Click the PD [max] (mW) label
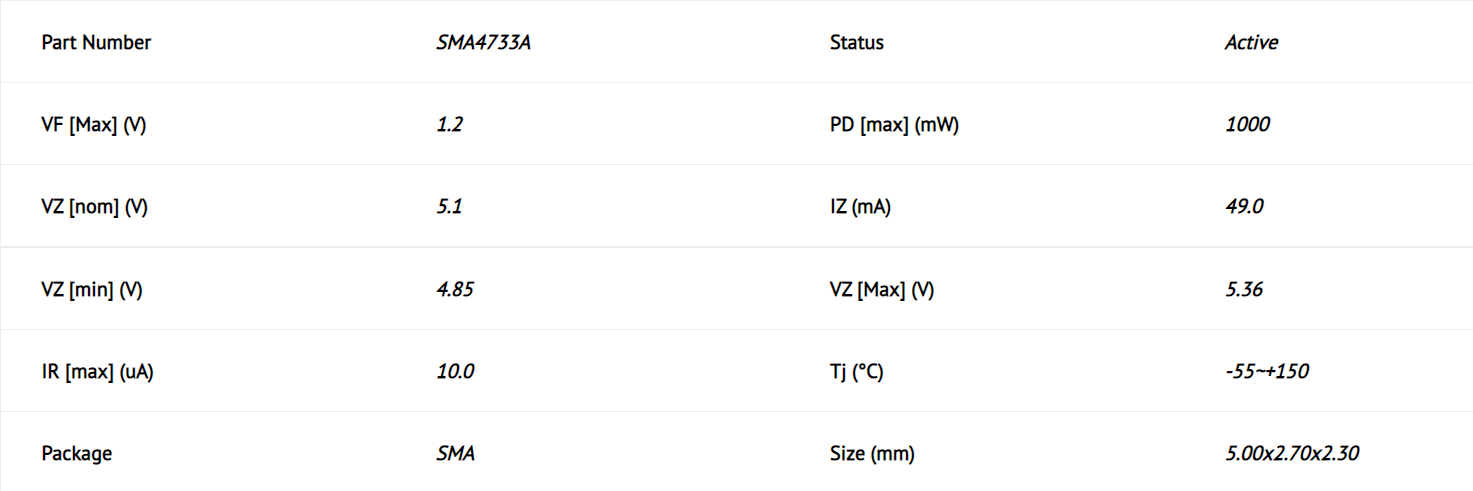 pos(894,125)
